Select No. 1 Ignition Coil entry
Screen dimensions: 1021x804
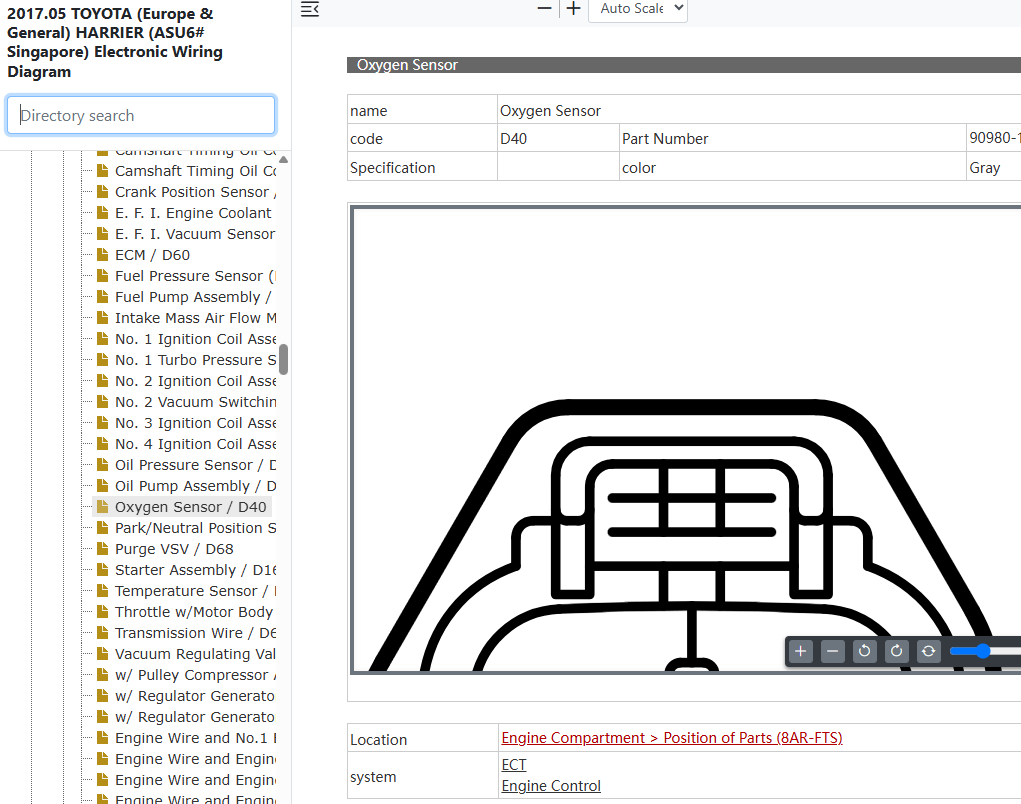click(x=195, y=339)
